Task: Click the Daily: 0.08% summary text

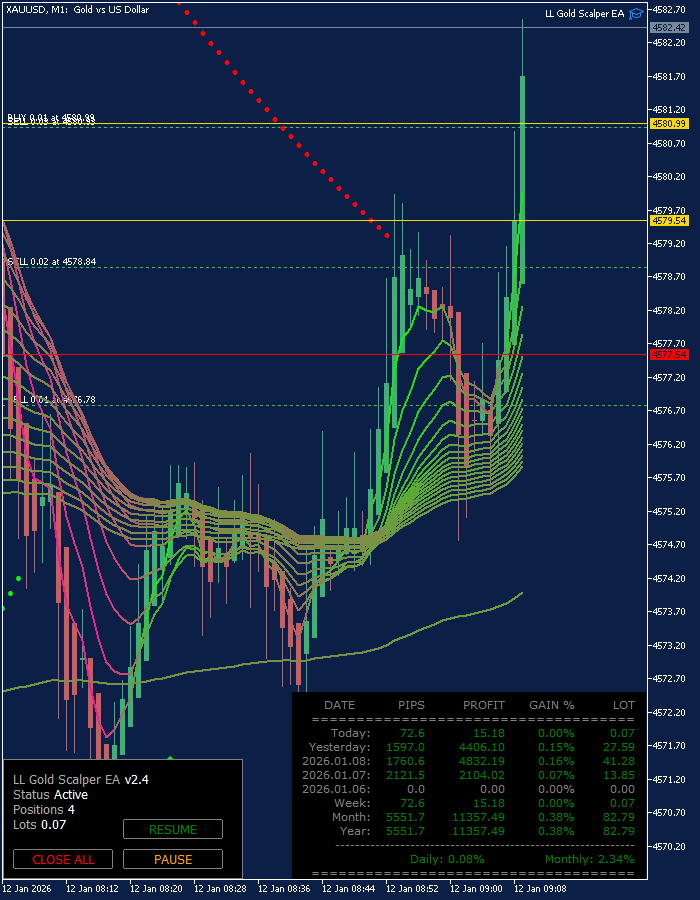Action: coord(448,859)
